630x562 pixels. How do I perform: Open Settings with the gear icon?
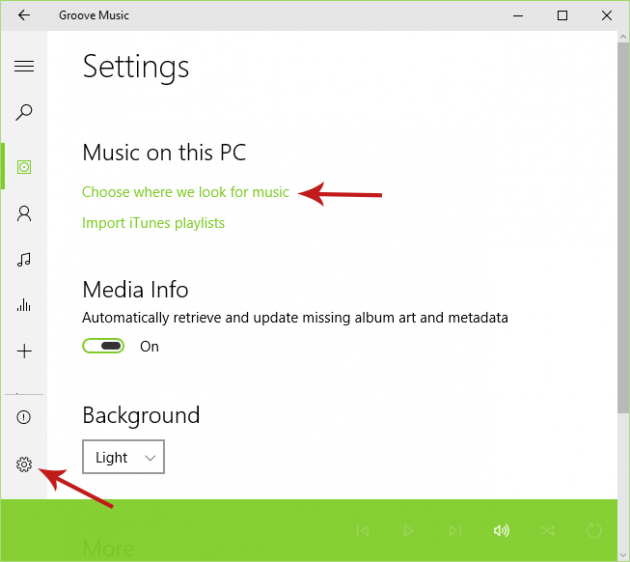coord(24,464)
